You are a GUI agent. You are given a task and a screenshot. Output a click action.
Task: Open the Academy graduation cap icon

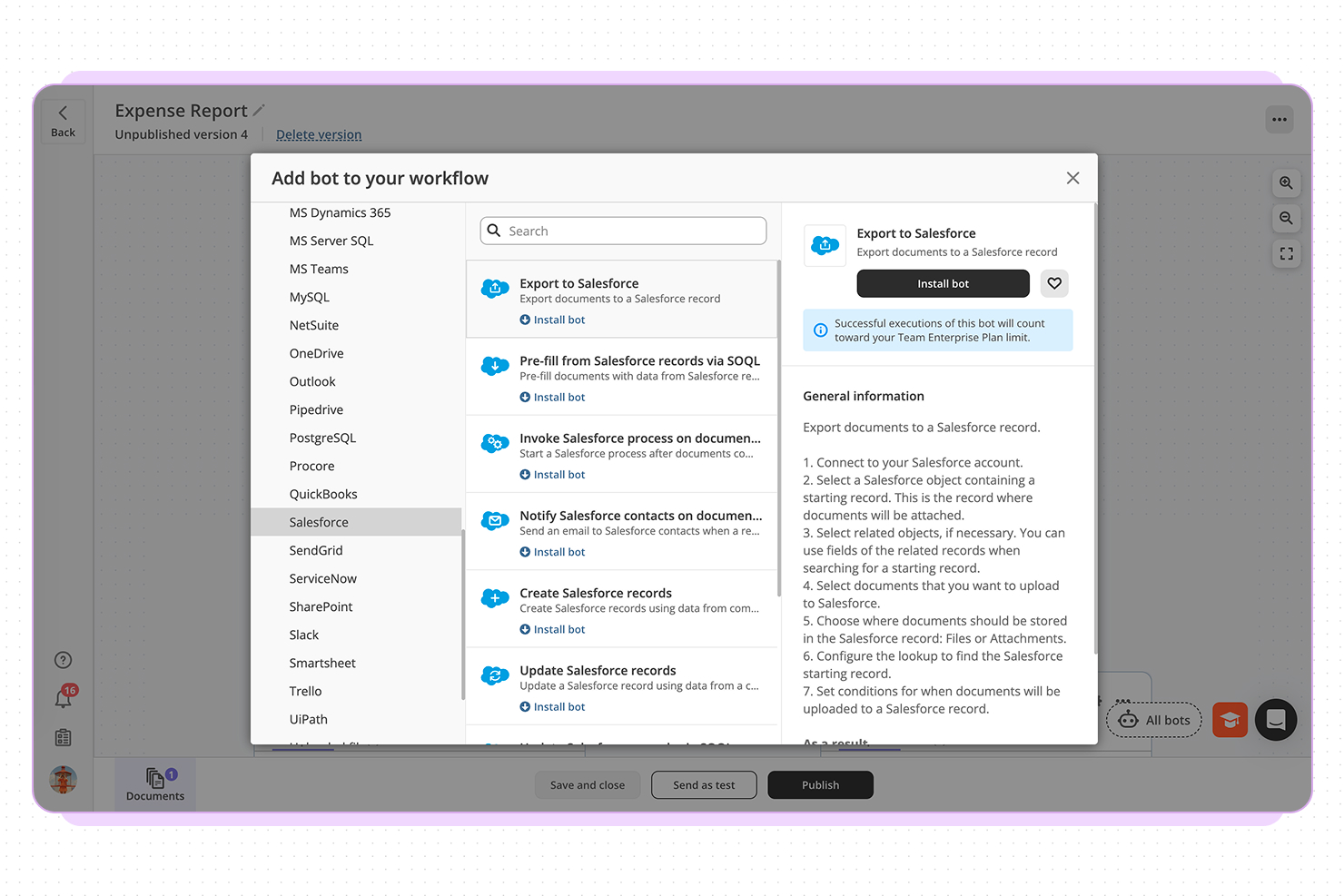pos(1229,719)
